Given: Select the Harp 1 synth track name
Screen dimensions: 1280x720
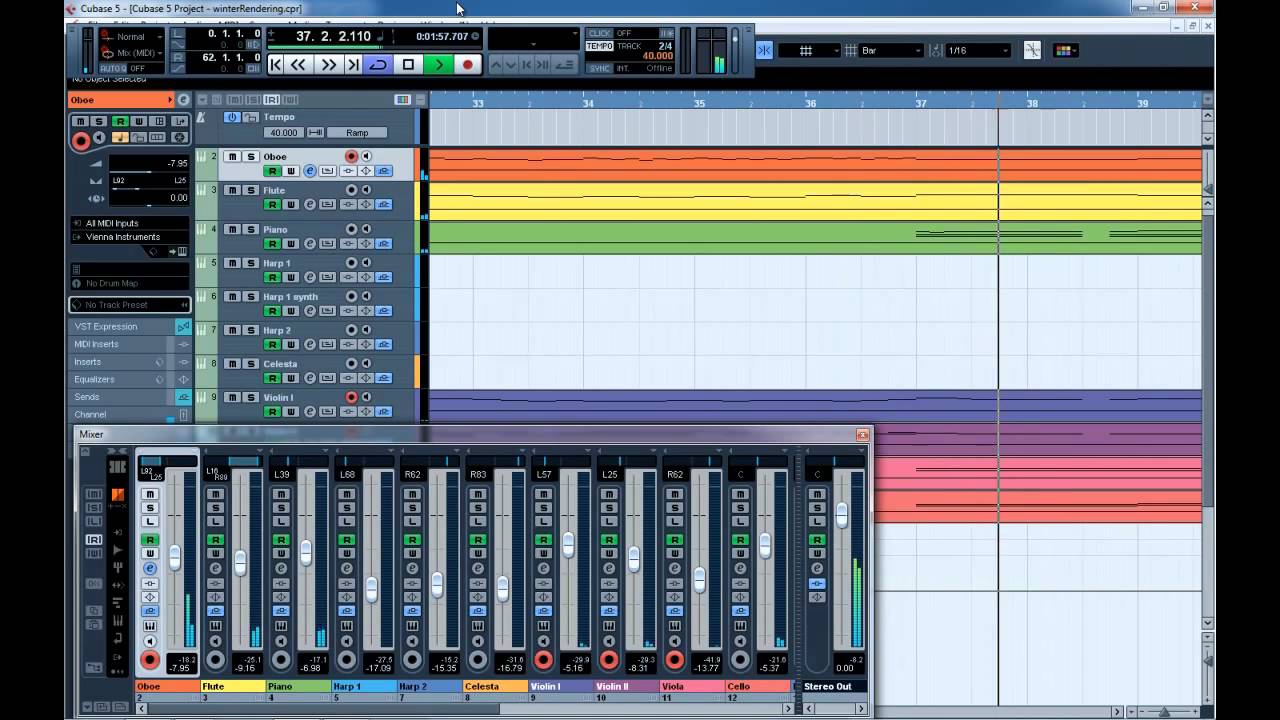Looking at the screenshot, I should (290, 297).
